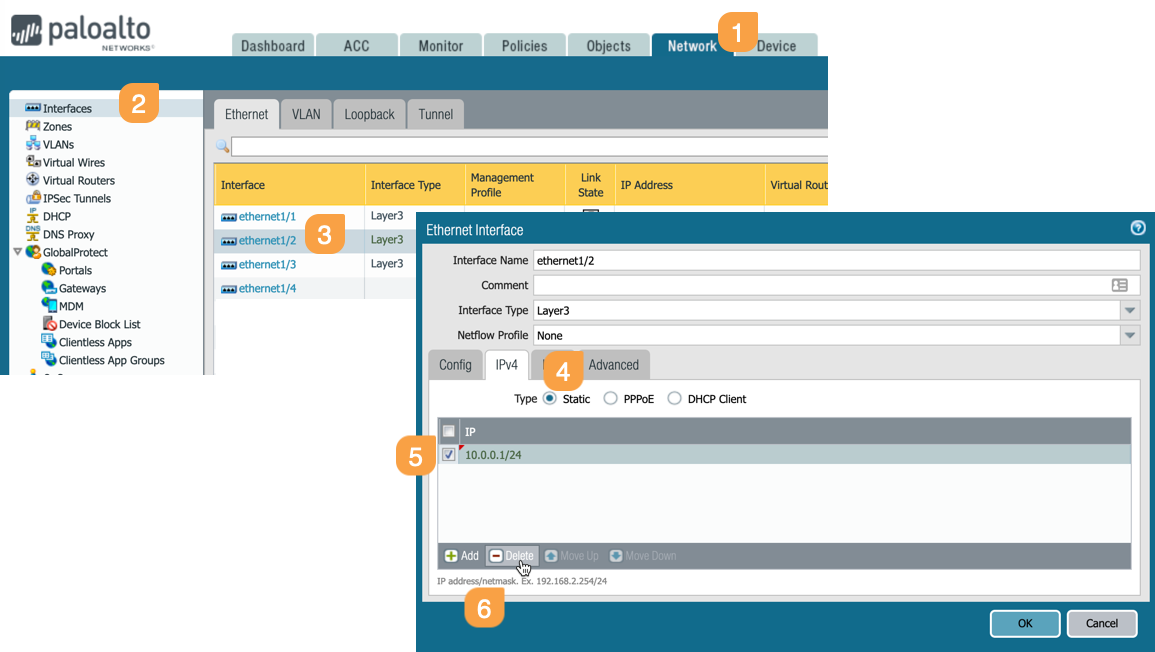Open the IPv4 tab in the dialog

506,365
